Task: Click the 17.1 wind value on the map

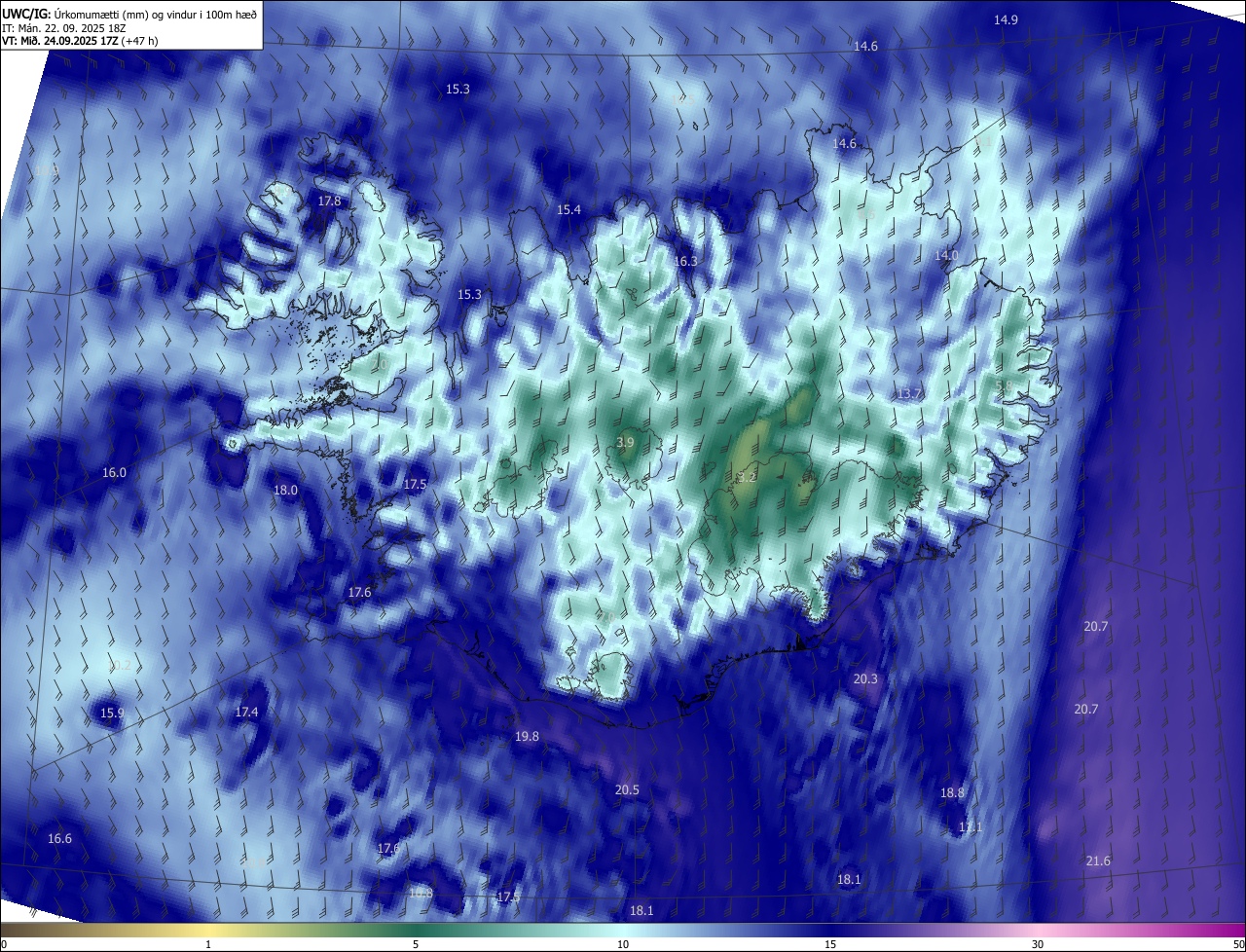Action: tap(971, 827)
